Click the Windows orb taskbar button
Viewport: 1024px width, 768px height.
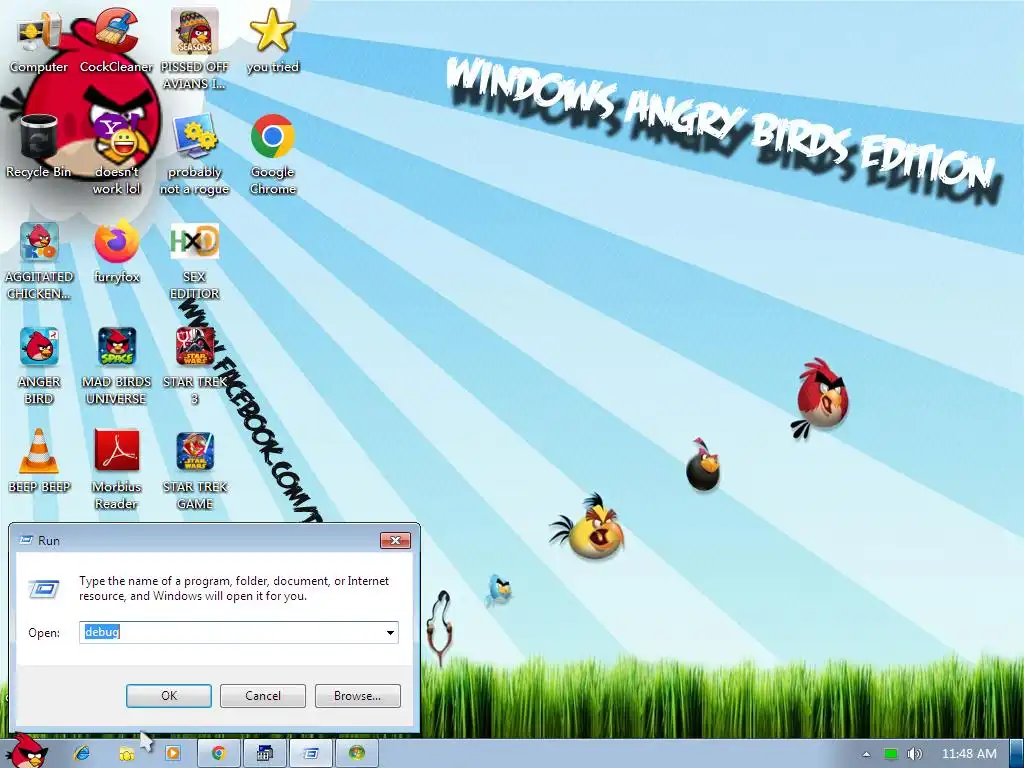(357, 754)
